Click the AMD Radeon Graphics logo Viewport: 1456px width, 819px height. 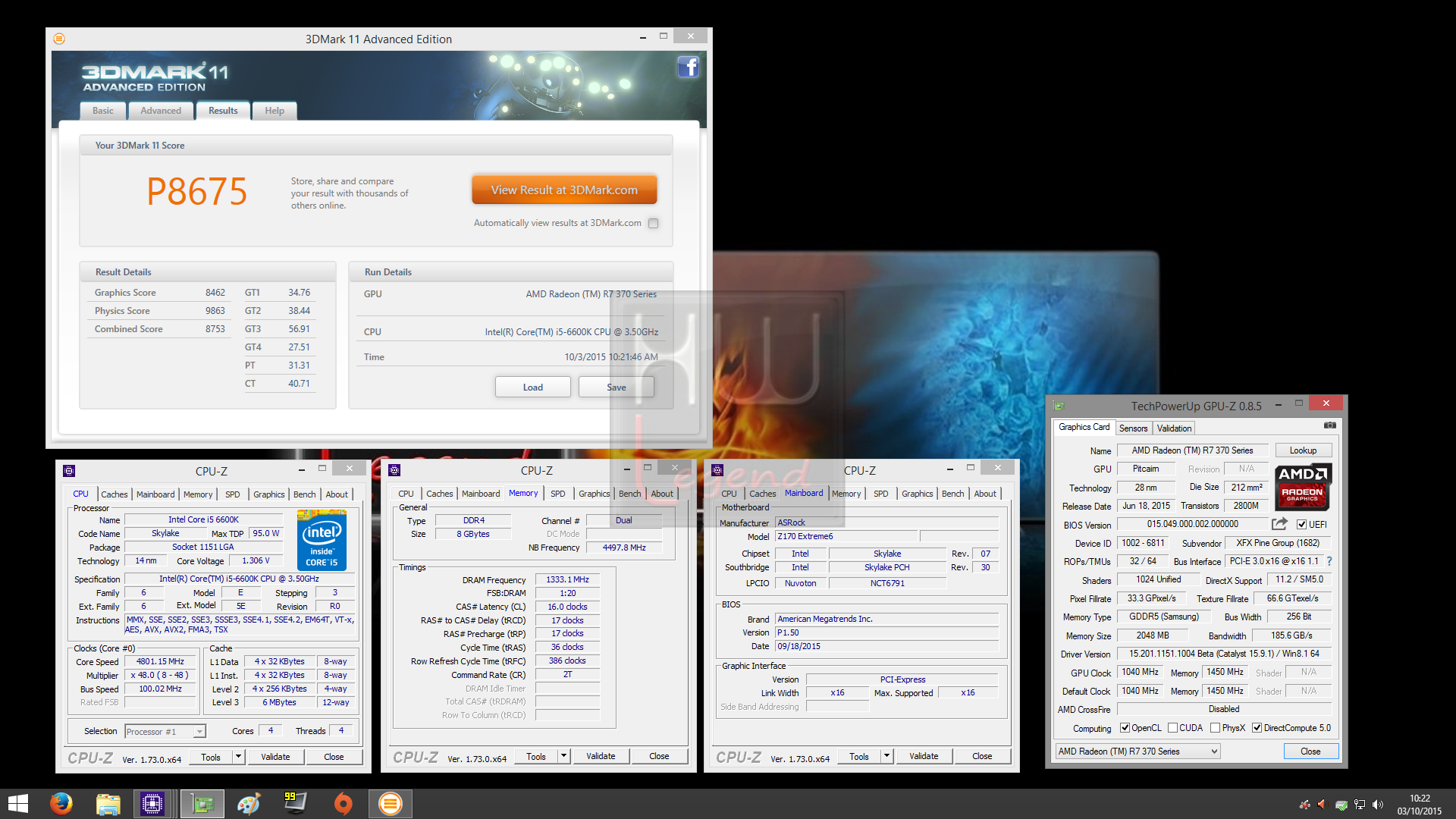1303,486
